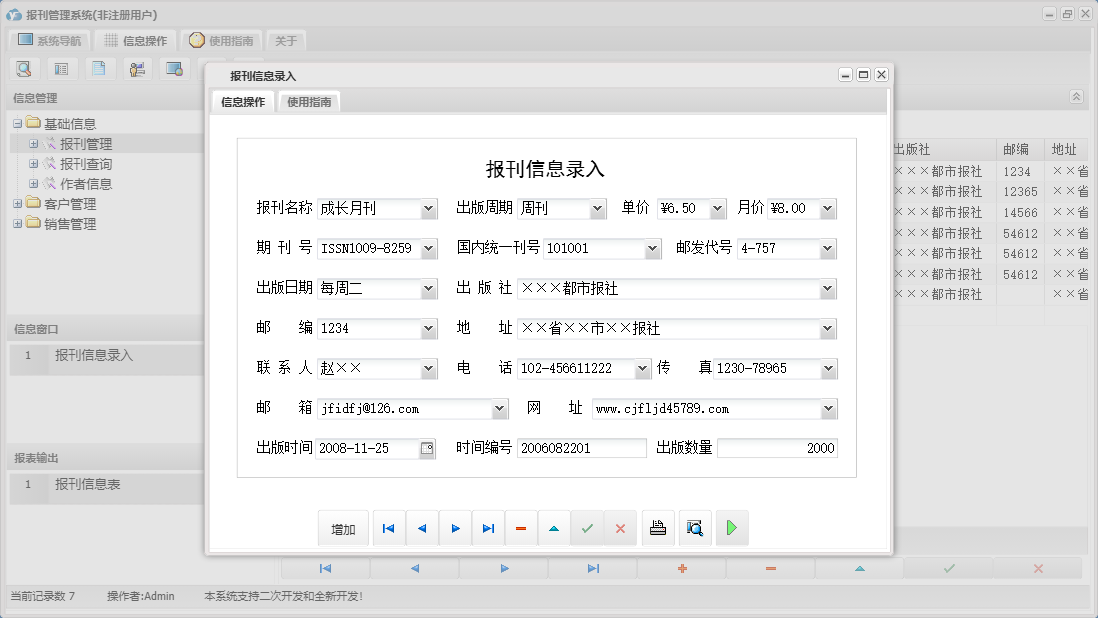
Task: Open the 系统导航 menu
Action: 49,40
